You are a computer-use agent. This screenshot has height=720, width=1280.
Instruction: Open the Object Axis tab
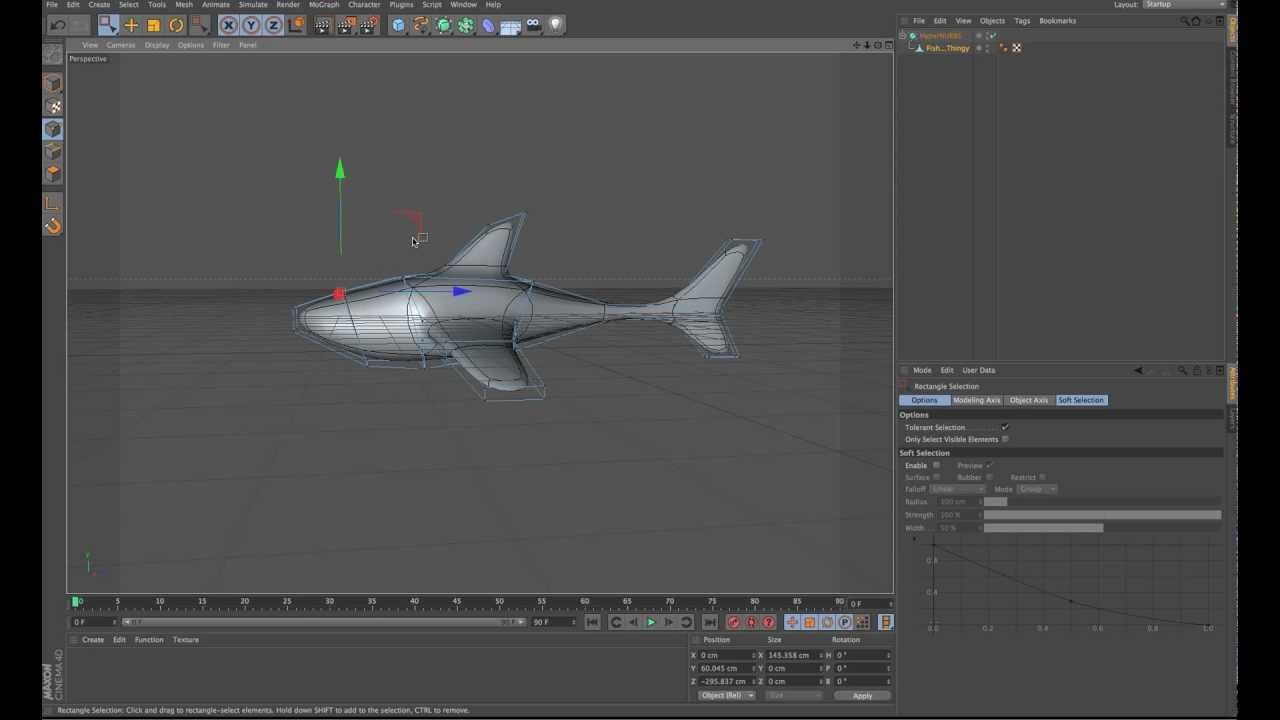pyautogui.click(x=1029, y=400)
